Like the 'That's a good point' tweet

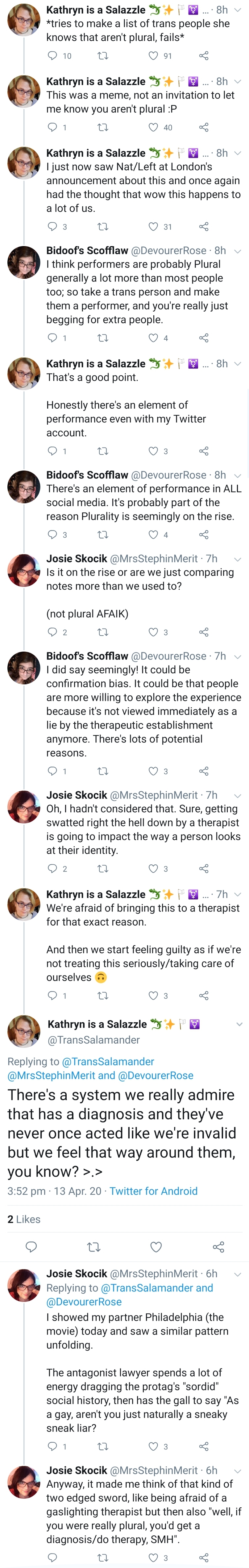(153, 451)
